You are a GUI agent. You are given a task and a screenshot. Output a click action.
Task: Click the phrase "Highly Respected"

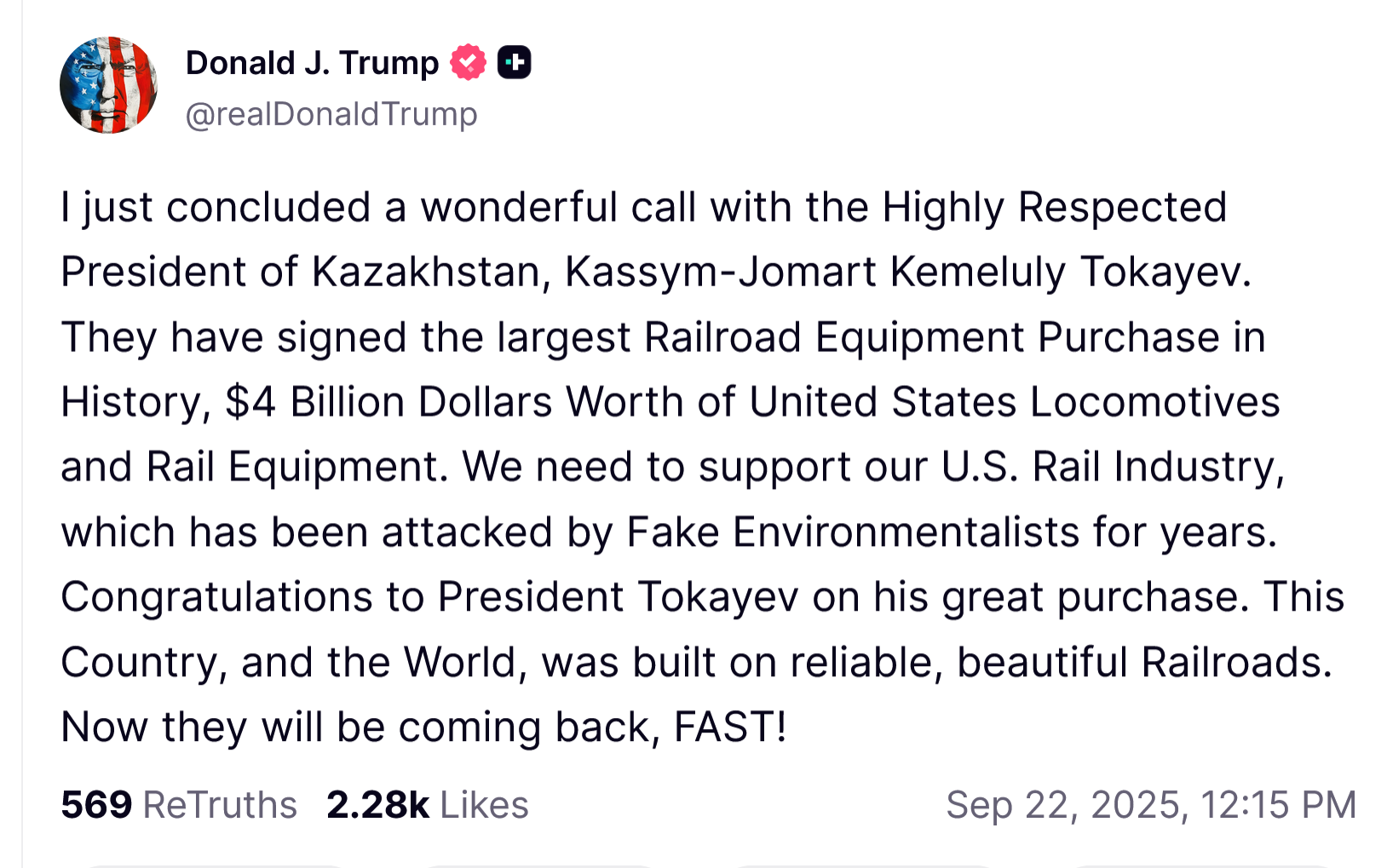tap(1054, 207)
